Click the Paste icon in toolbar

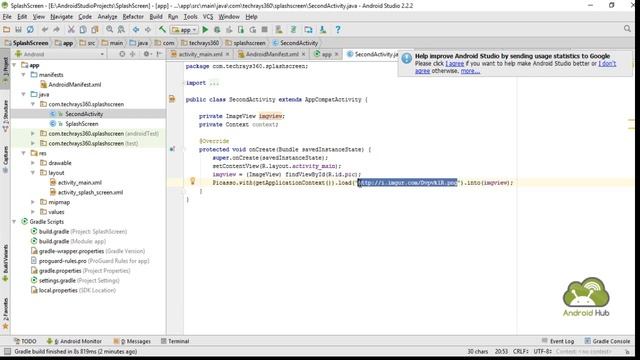pyautogui.click(x=95, y=29)
